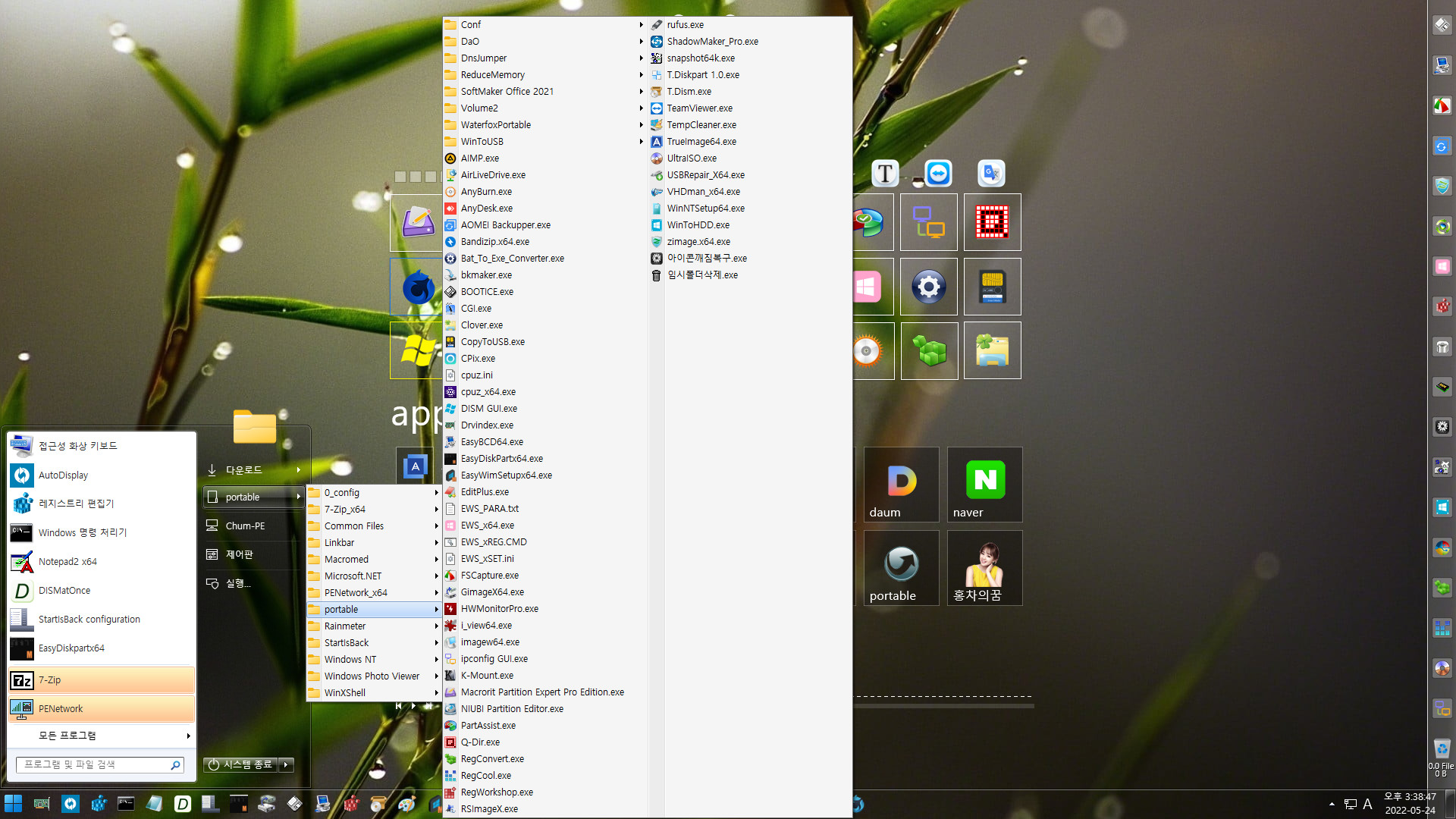The image size is (1456, 819).
Task: Click the recycle bin in right sidebar
Action: tap(1442, 748)
